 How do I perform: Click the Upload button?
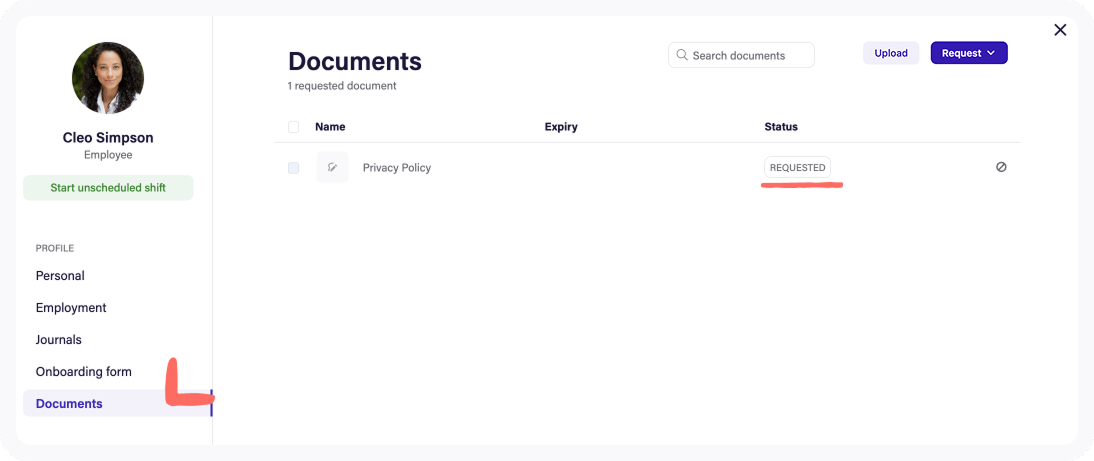pos(891,53)
